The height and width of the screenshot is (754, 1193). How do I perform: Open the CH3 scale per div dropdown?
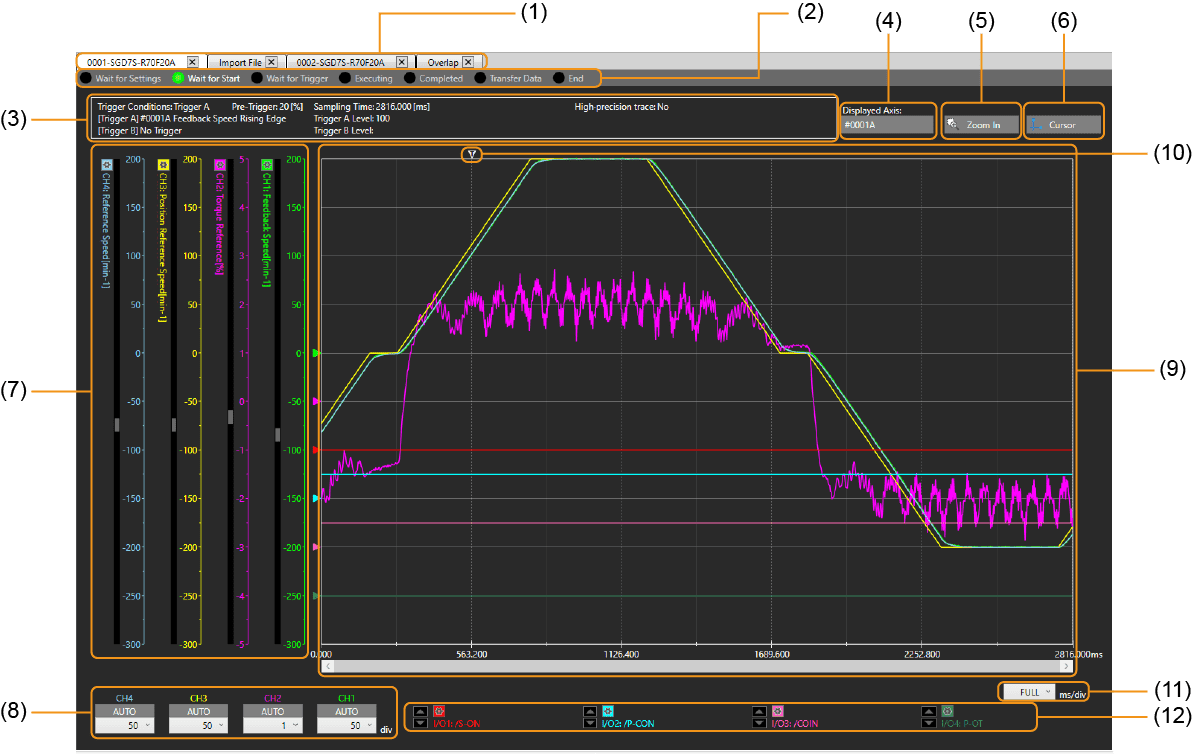pos(198,726)
